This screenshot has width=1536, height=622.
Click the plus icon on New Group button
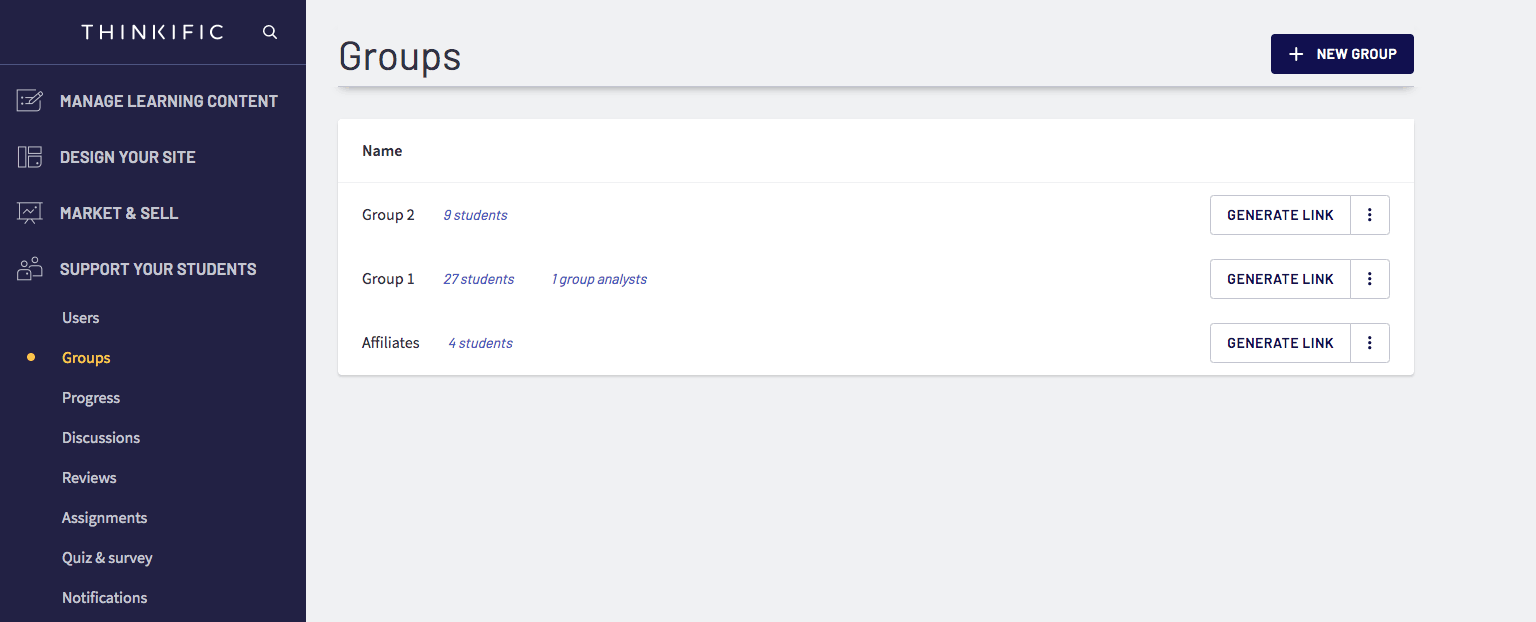point(1297,53)
